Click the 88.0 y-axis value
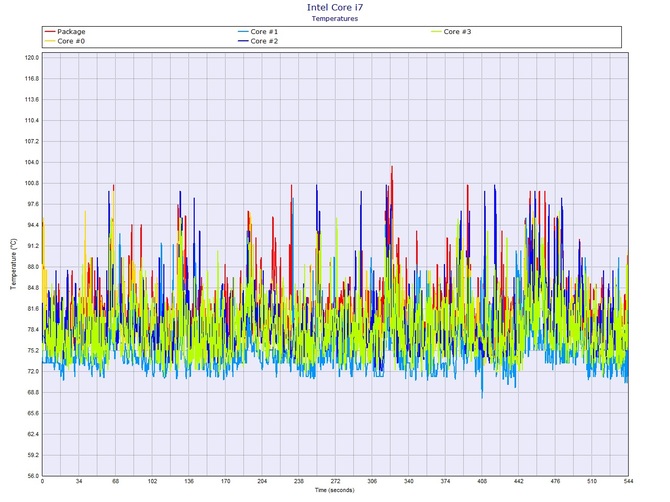The width and height of the screenshot is (670, 502). pos(33,267)
